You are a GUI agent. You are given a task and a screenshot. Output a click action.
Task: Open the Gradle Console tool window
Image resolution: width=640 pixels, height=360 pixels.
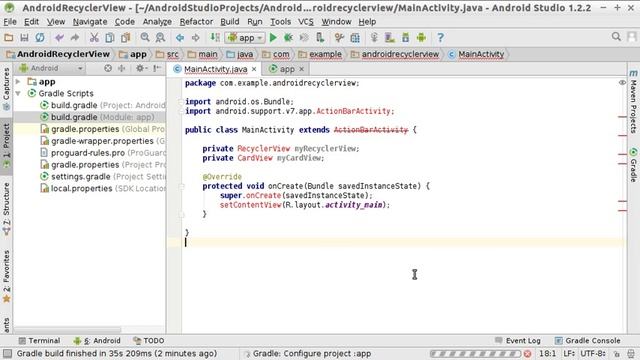[x=587, y=340]
